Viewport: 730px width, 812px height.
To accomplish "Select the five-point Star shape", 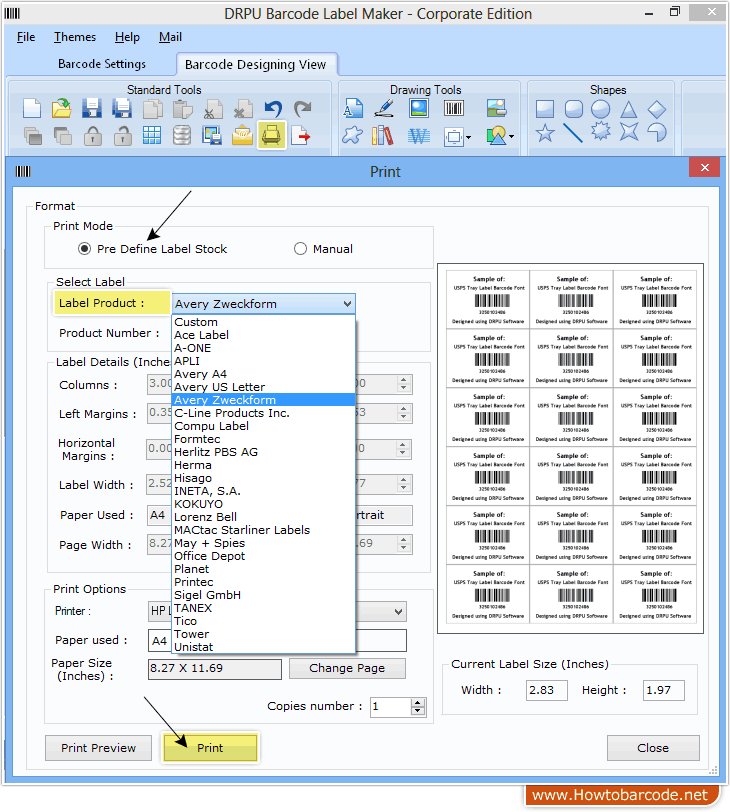I will (x=545, y=133).
